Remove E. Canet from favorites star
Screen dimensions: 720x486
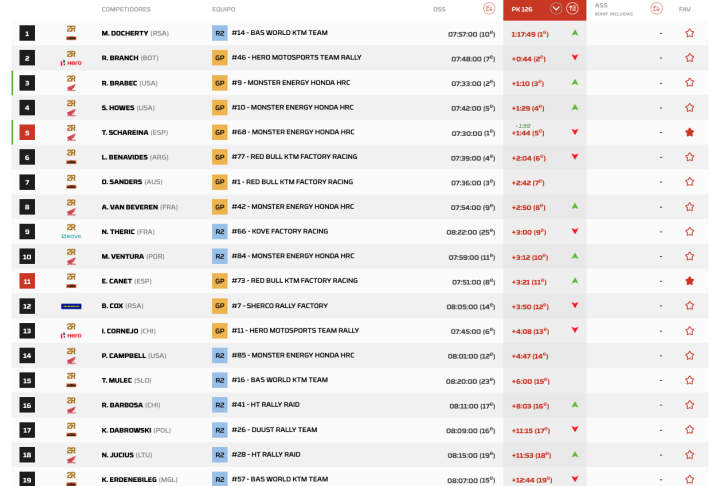pos(689,281)
